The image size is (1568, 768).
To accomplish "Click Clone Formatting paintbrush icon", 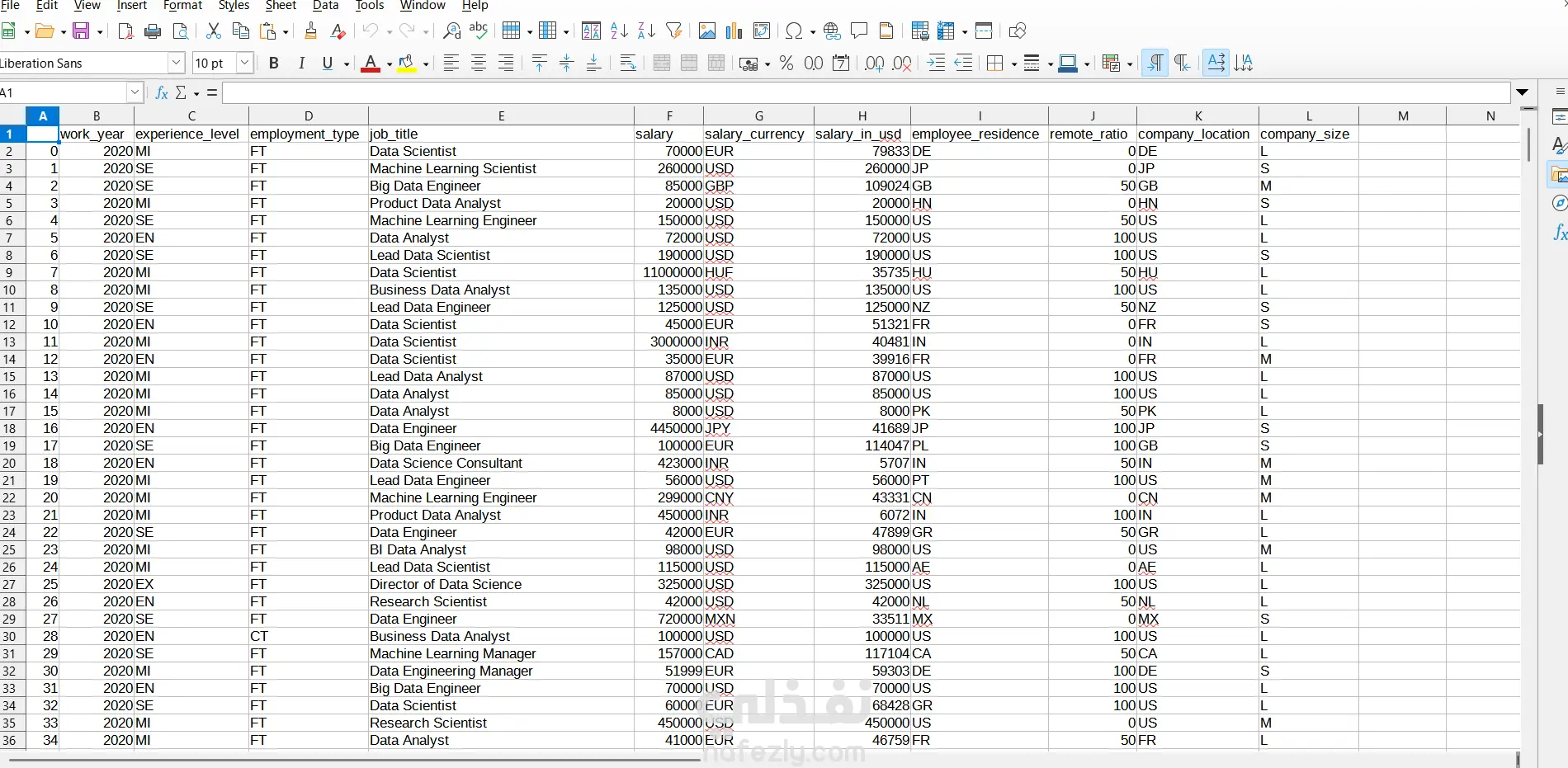I will coord(311,31).
